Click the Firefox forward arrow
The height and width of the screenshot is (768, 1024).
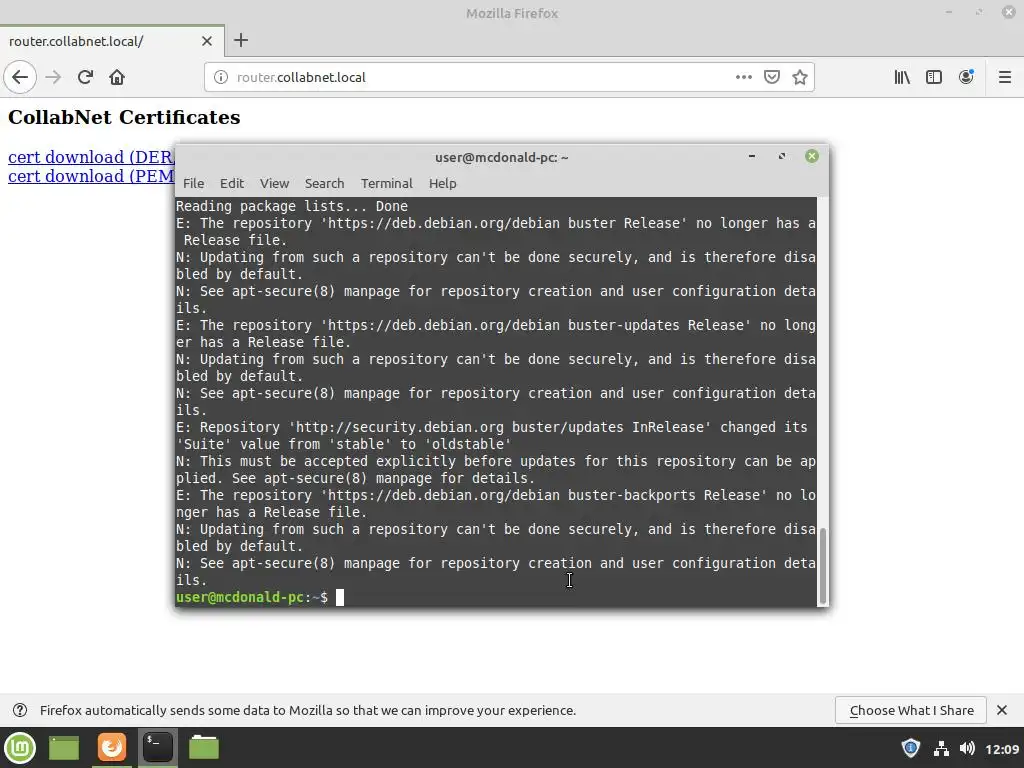(53, 77)
